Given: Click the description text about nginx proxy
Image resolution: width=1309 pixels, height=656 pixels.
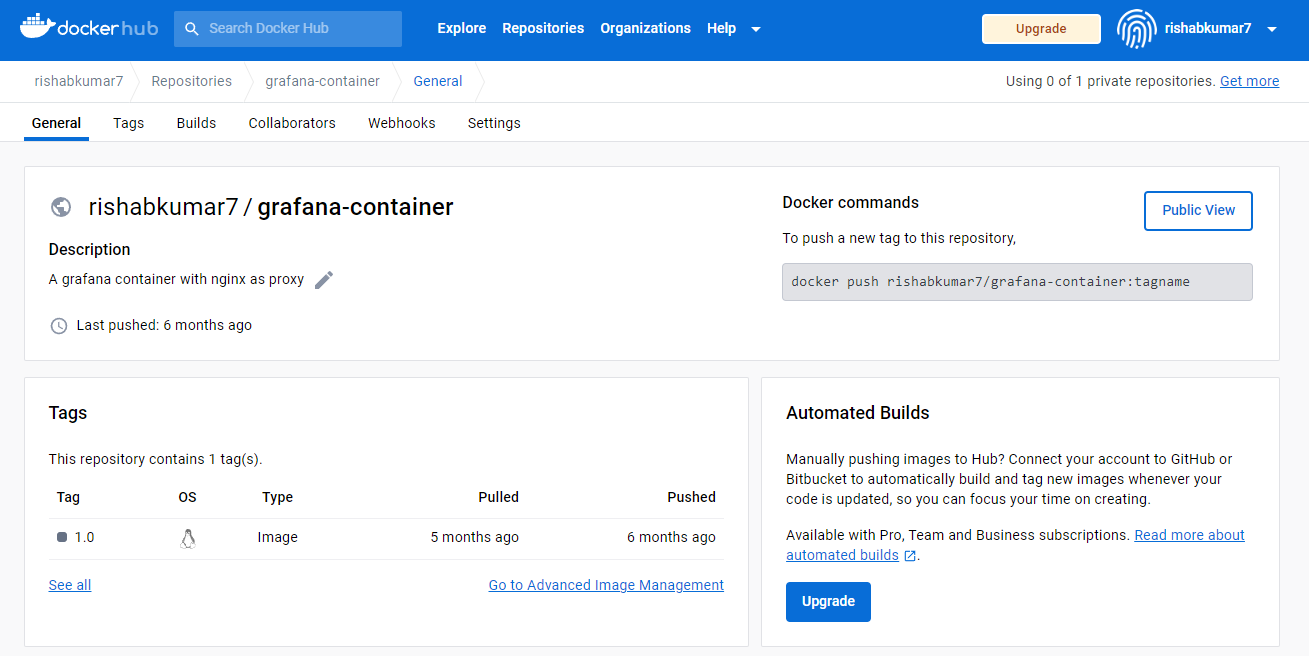Looking at the screenshot, I should pos(176,279).
